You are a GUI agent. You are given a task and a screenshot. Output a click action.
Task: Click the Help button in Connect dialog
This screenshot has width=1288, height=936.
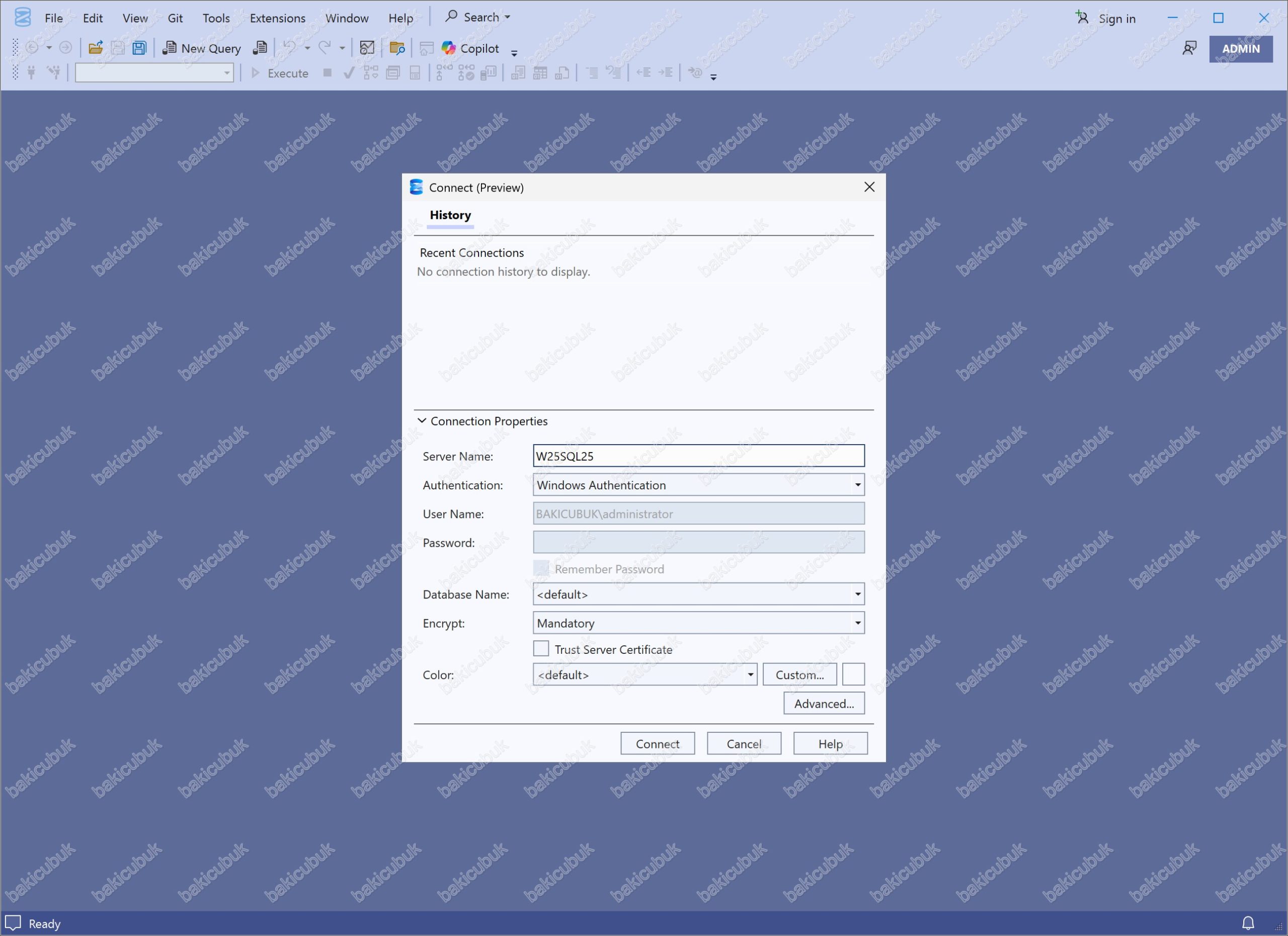830,743
